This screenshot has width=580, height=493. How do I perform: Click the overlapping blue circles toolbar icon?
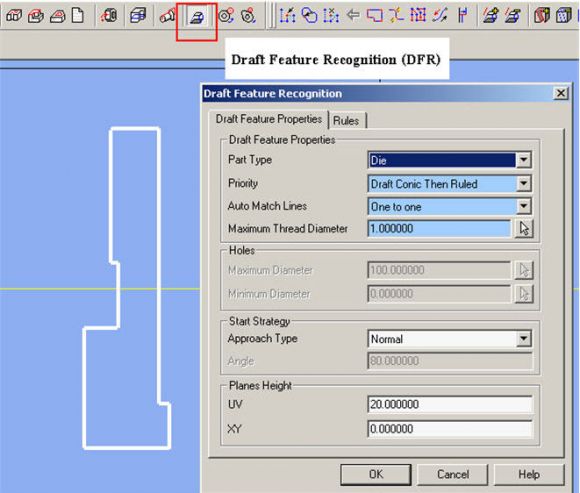click(309, 16)
